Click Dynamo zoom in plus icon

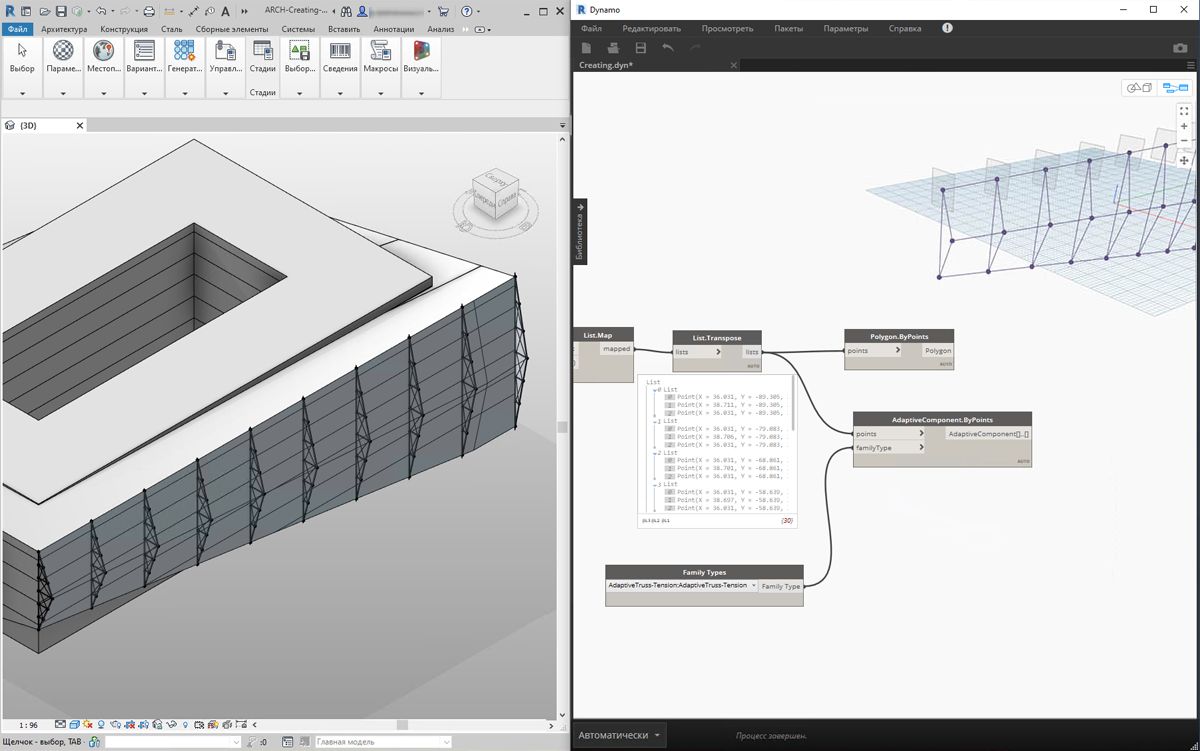tap(1184, 127)
